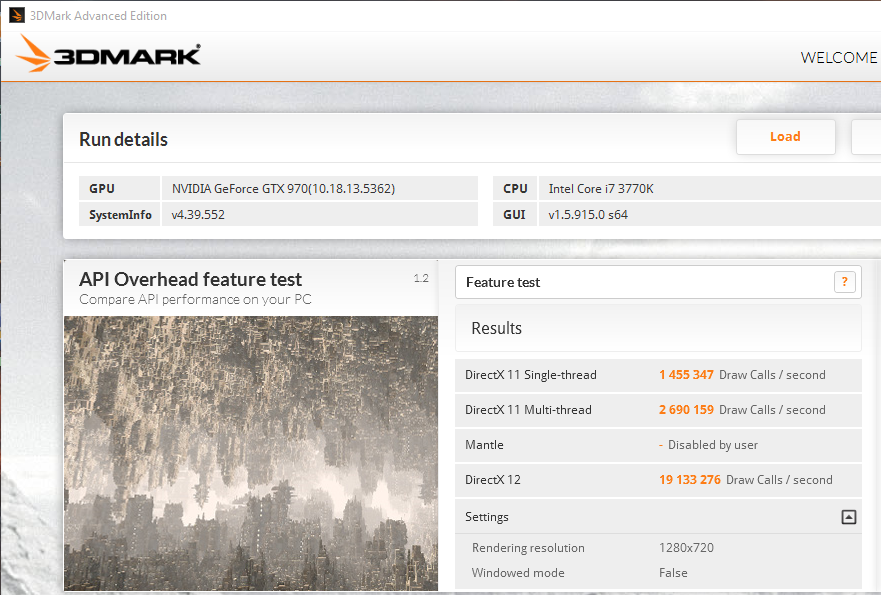This screenshot has width=881, height=595.
Task: Click the Load button
Action: coord(785,137)
